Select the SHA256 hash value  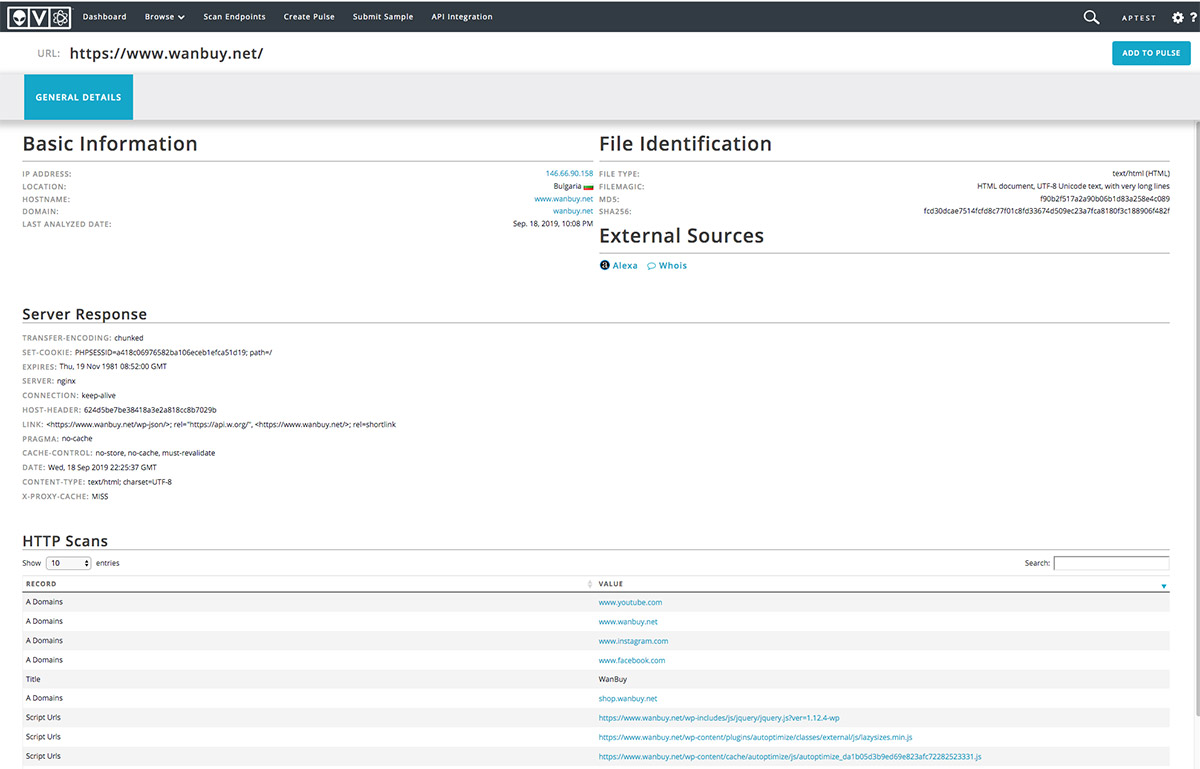click(1046, 211)
